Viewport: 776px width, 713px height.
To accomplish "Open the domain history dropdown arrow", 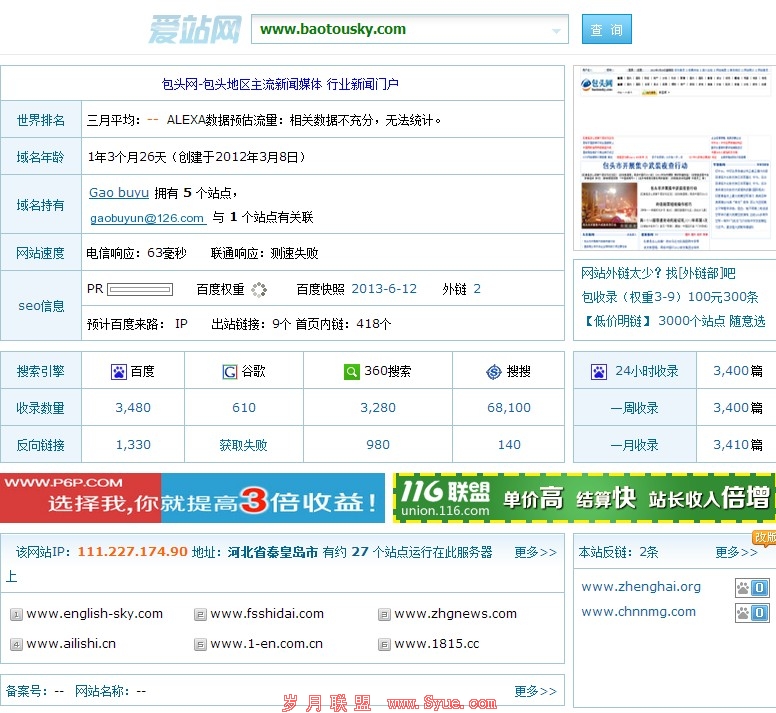I will pyautogui.click(x=556, y=31).
